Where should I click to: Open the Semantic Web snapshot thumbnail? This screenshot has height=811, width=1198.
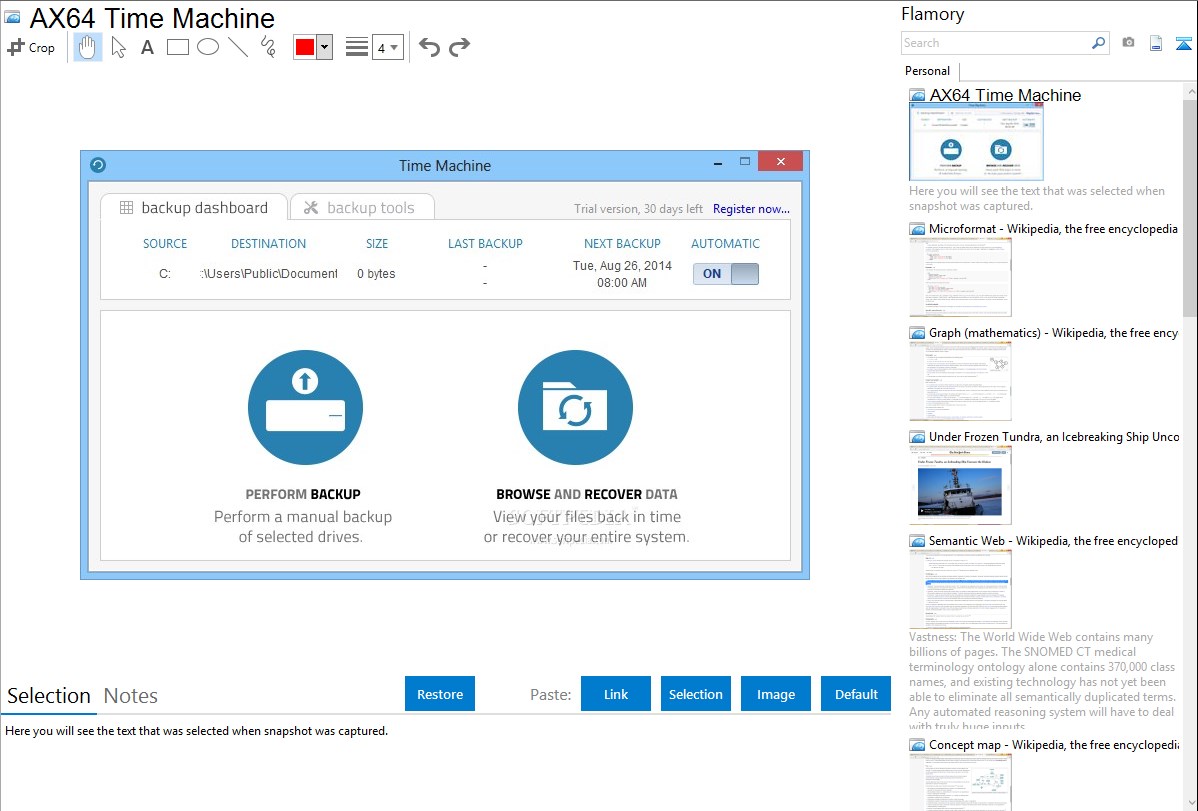pyautogui.click(x=960, y=589)
